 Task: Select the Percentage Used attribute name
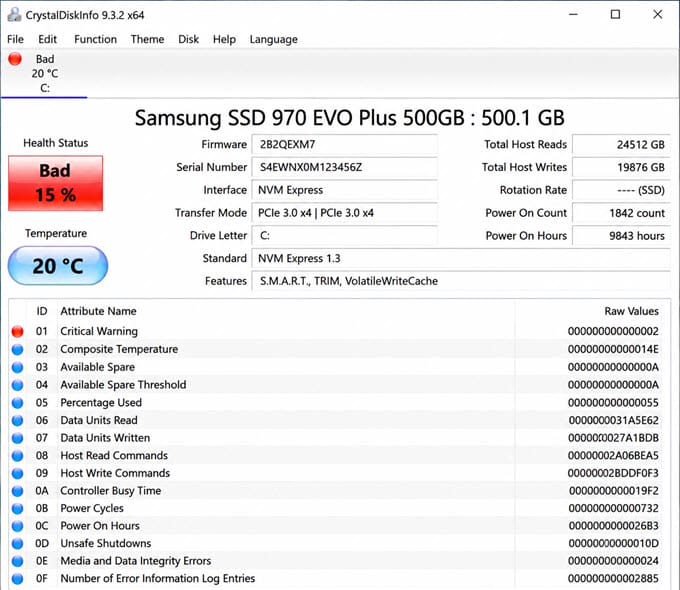(101, 403)
